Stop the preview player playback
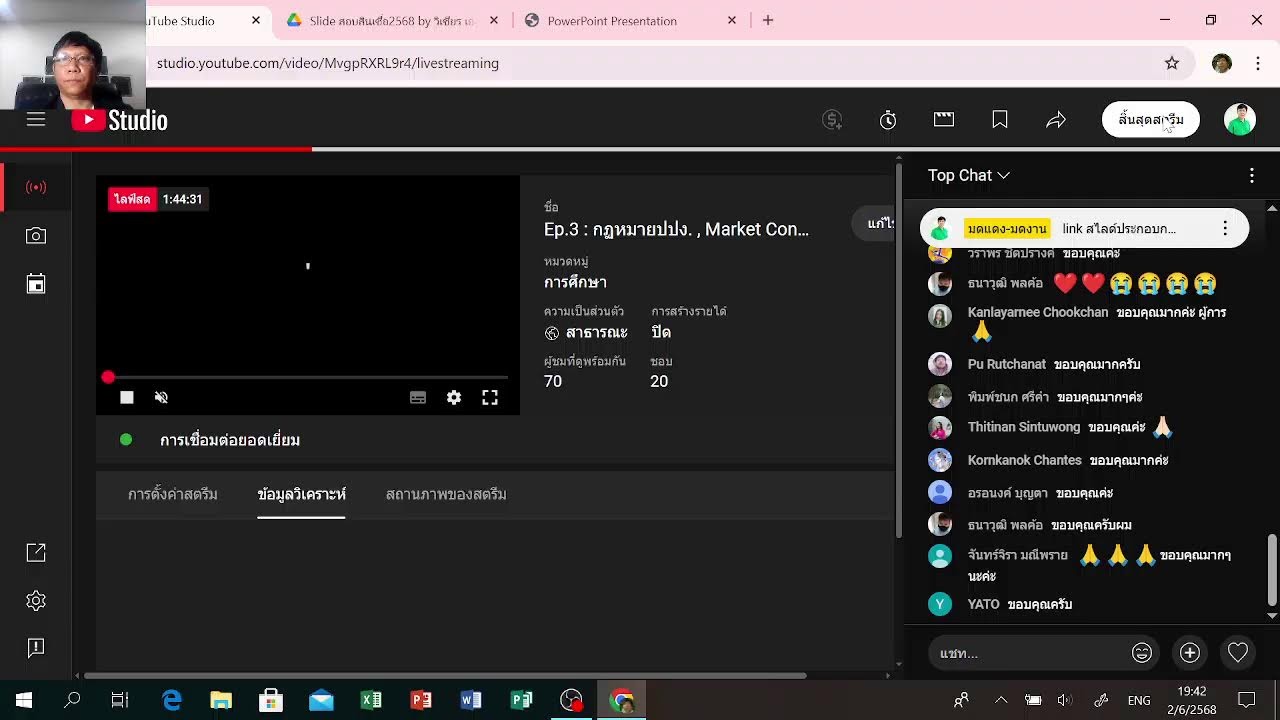 (x=127, y=398)
